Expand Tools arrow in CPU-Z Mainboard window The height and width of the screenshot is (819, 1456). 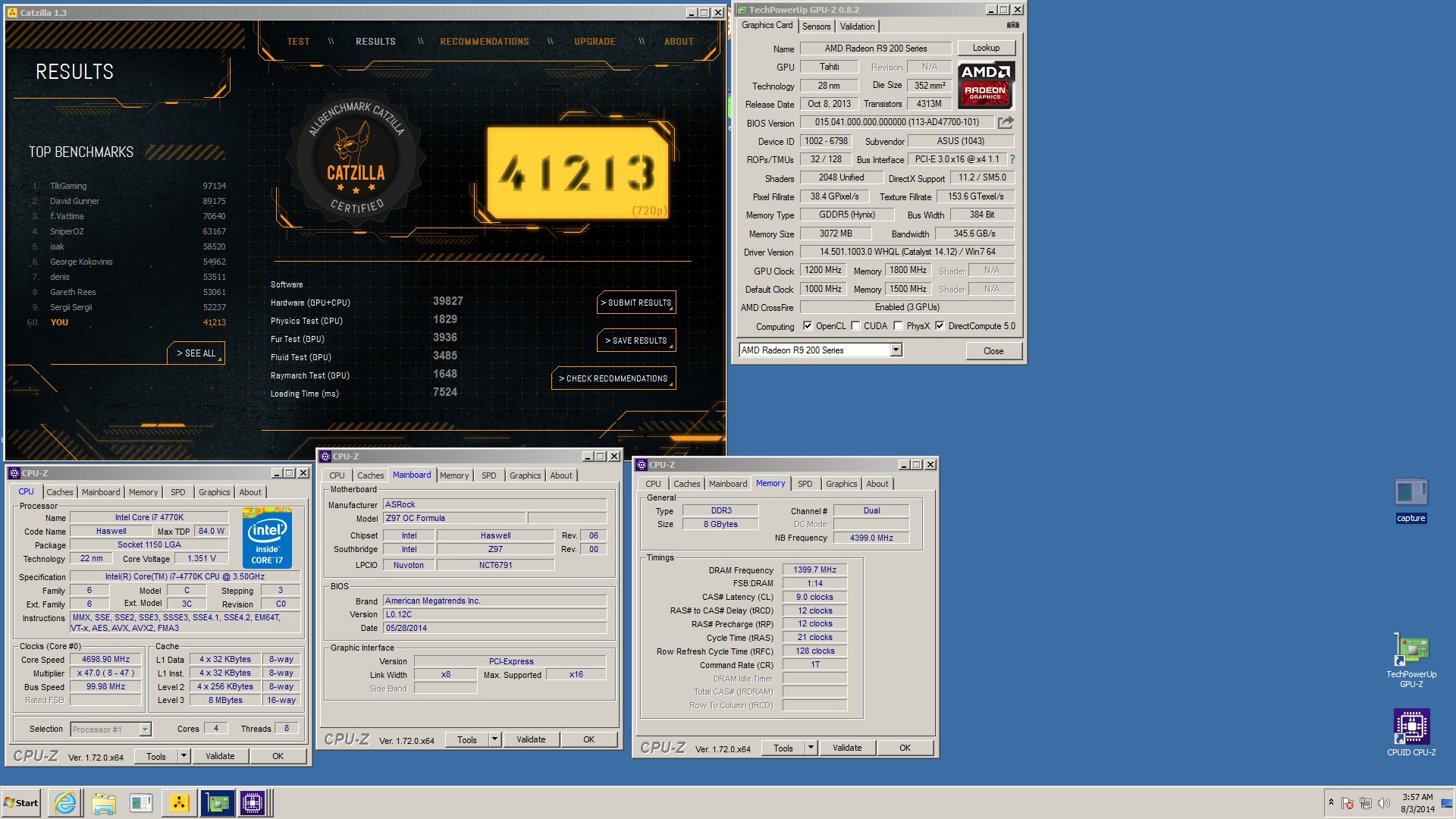[494, 739]
